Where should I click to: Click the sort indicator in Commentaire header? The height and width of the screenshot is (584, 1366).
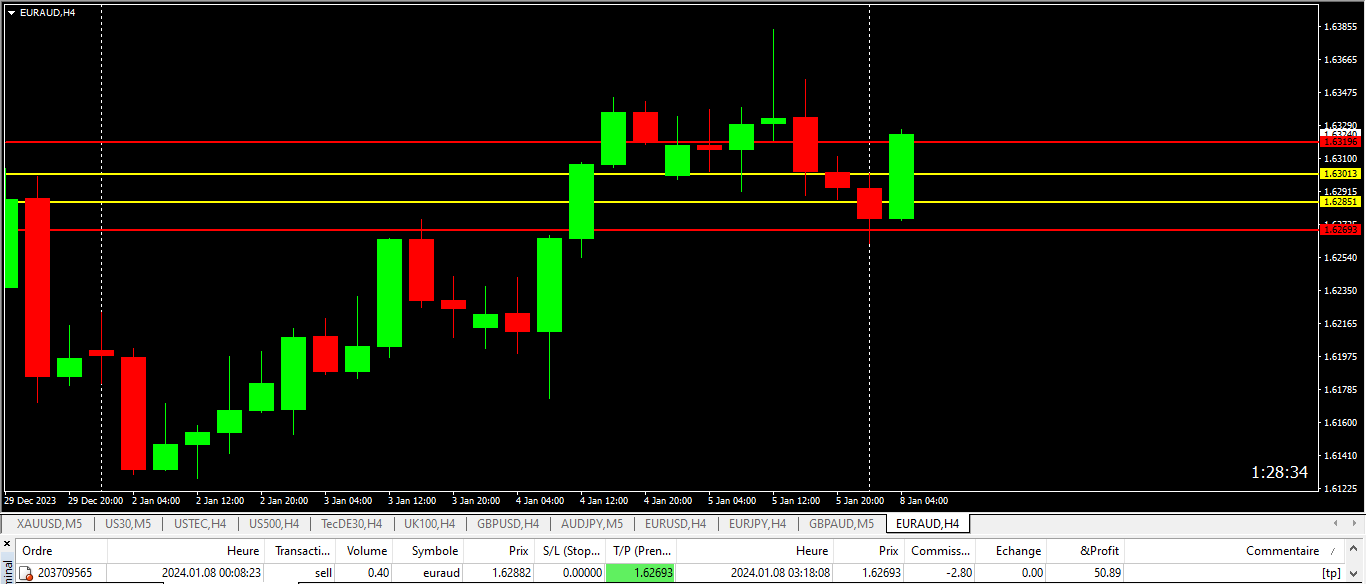point(1333,551)
